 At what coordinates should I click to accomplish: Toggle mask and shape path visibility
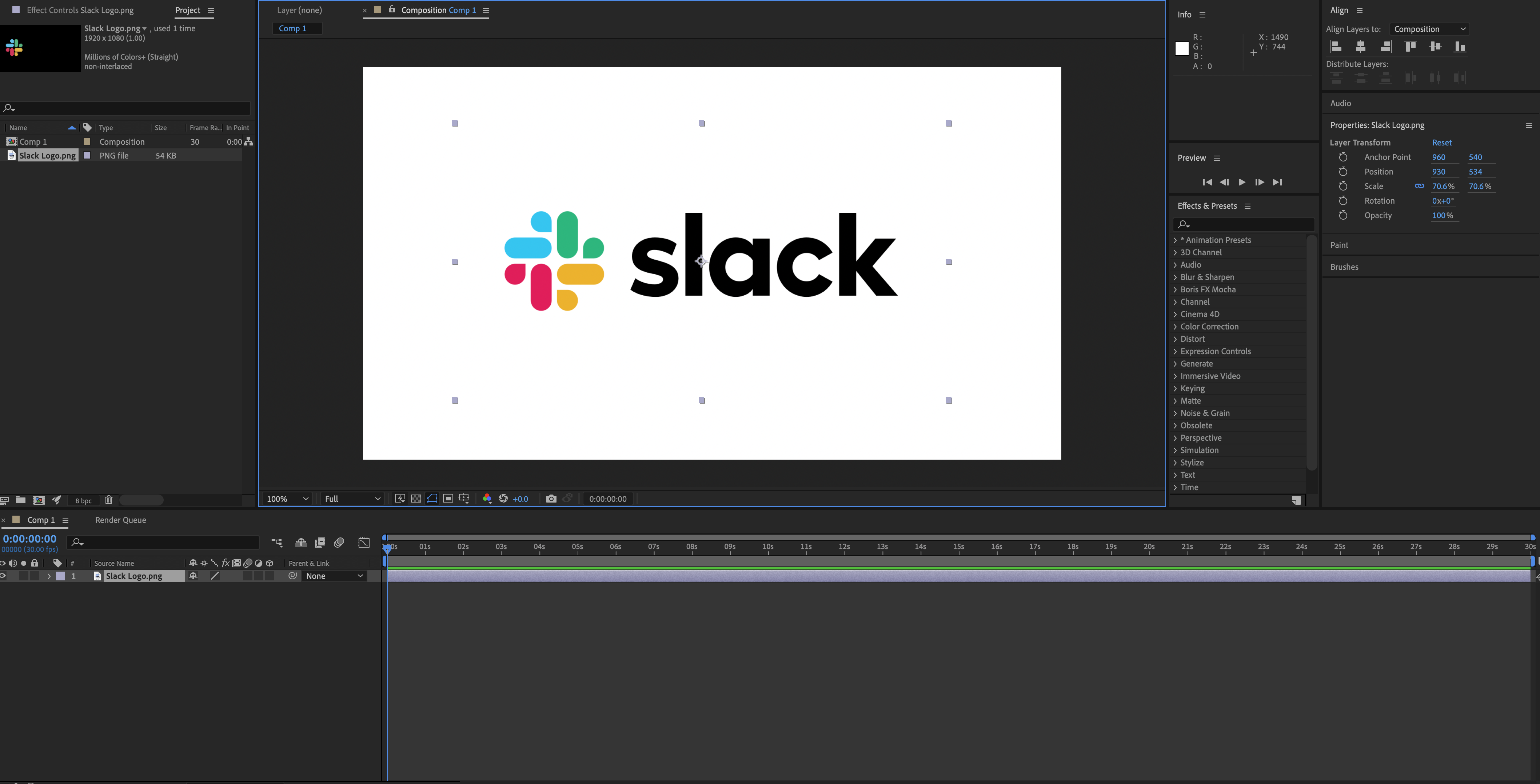(x=432, y=499)
